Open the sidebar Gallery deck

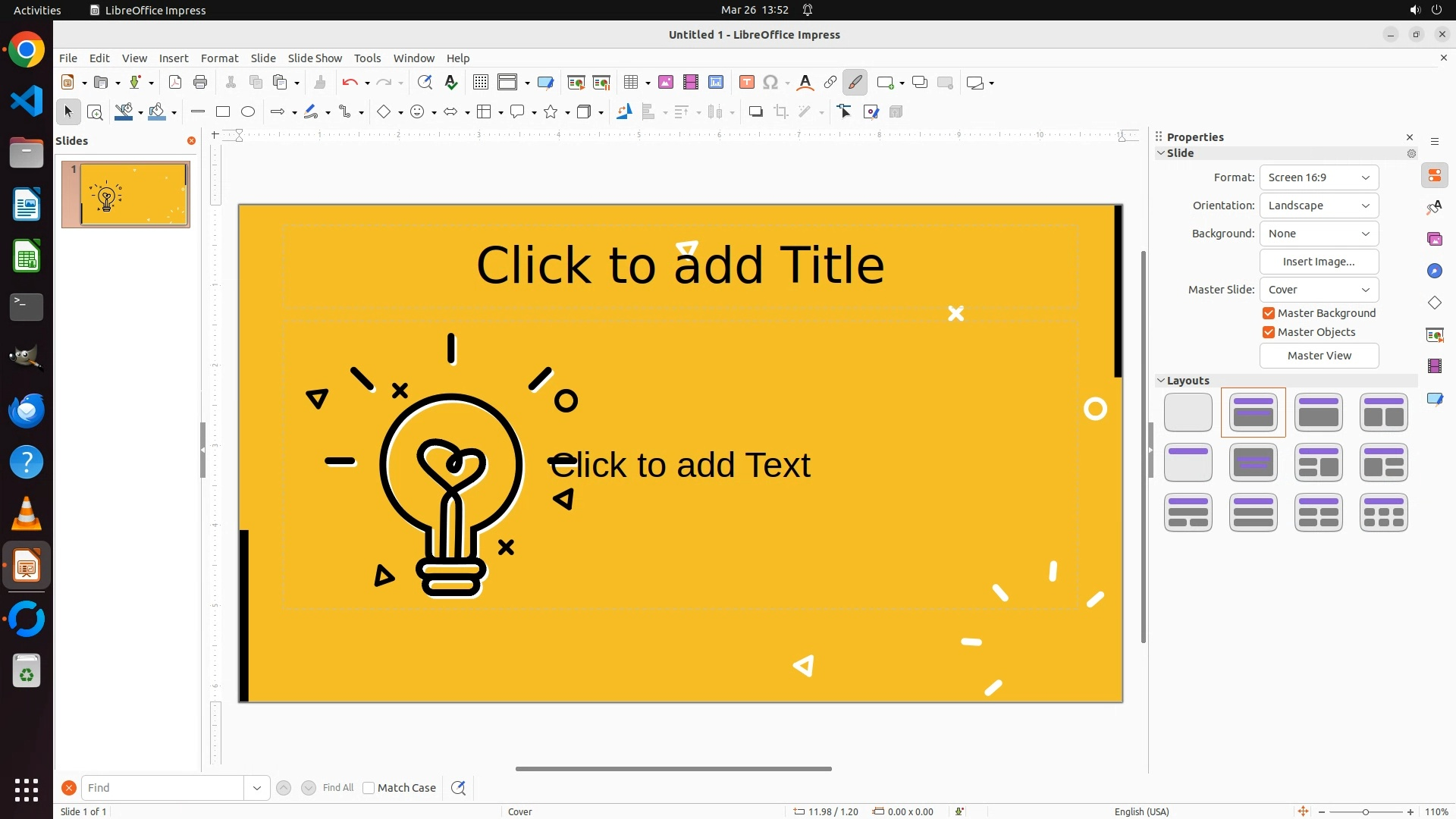1434,240
